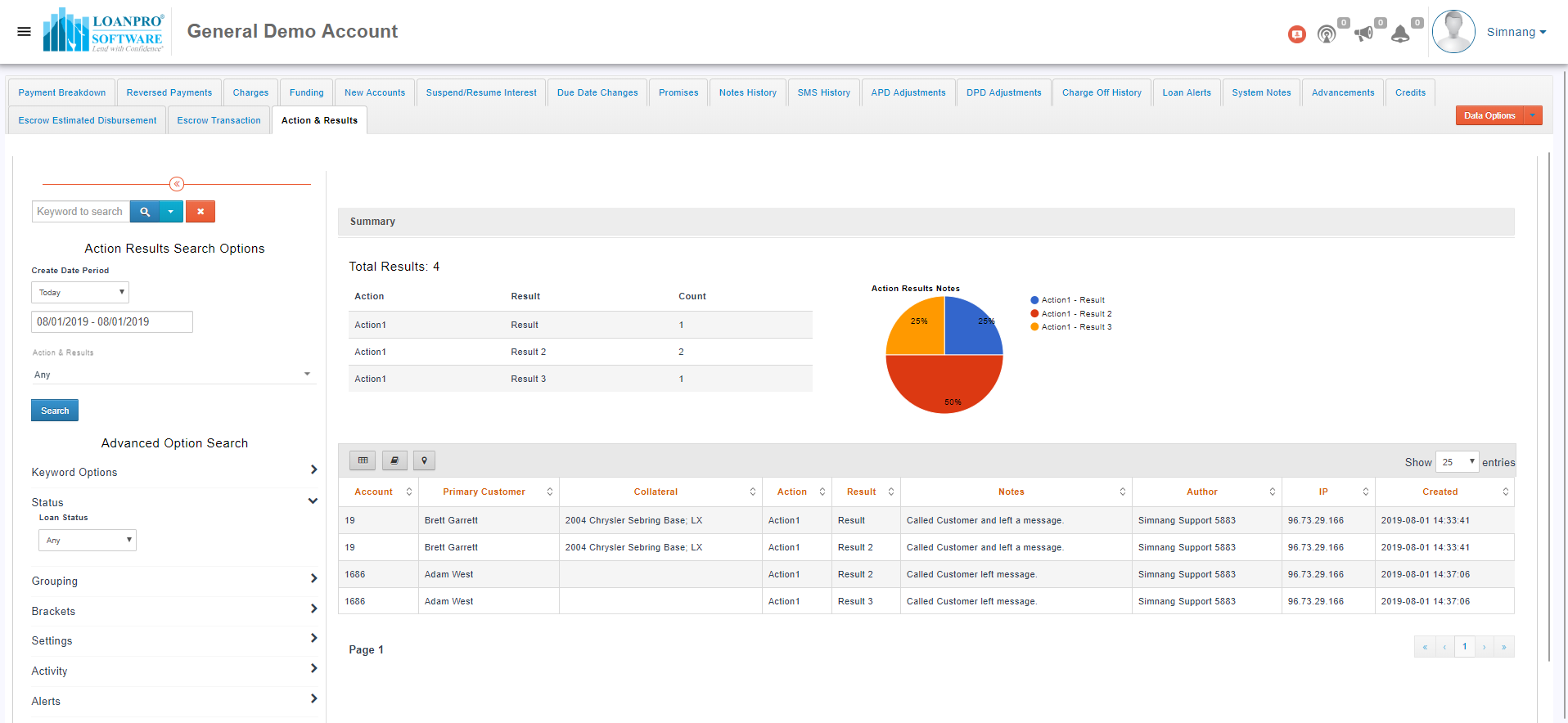Clear the search with the red X button
The image size is (1568, 723).
click(201, 212)
